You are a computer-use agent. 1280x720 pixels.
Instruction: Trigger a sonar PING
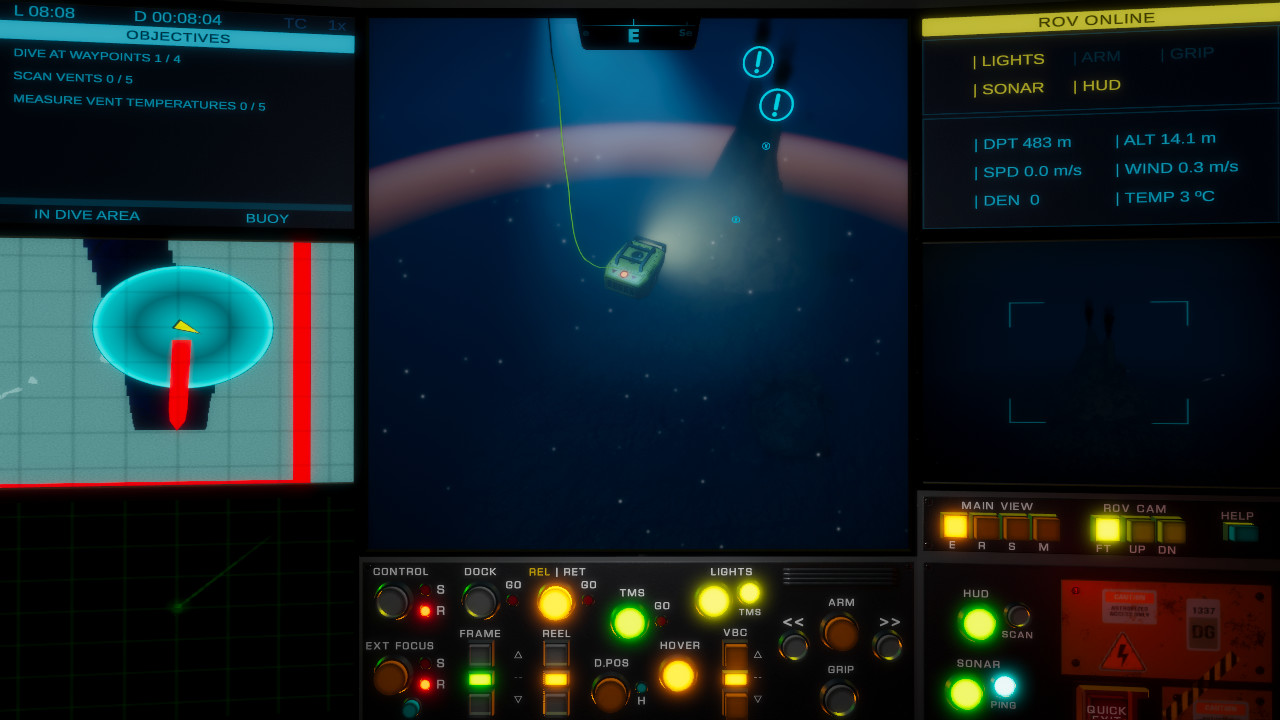[x=1004, y=686]
